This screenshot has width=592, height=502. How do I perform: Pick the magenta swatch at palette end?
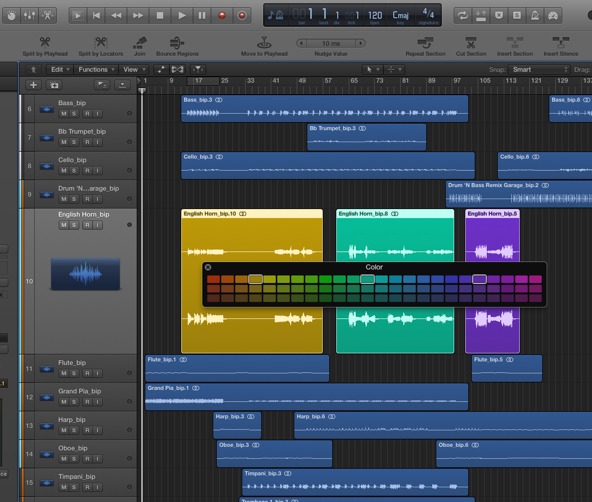coord(535,279)
